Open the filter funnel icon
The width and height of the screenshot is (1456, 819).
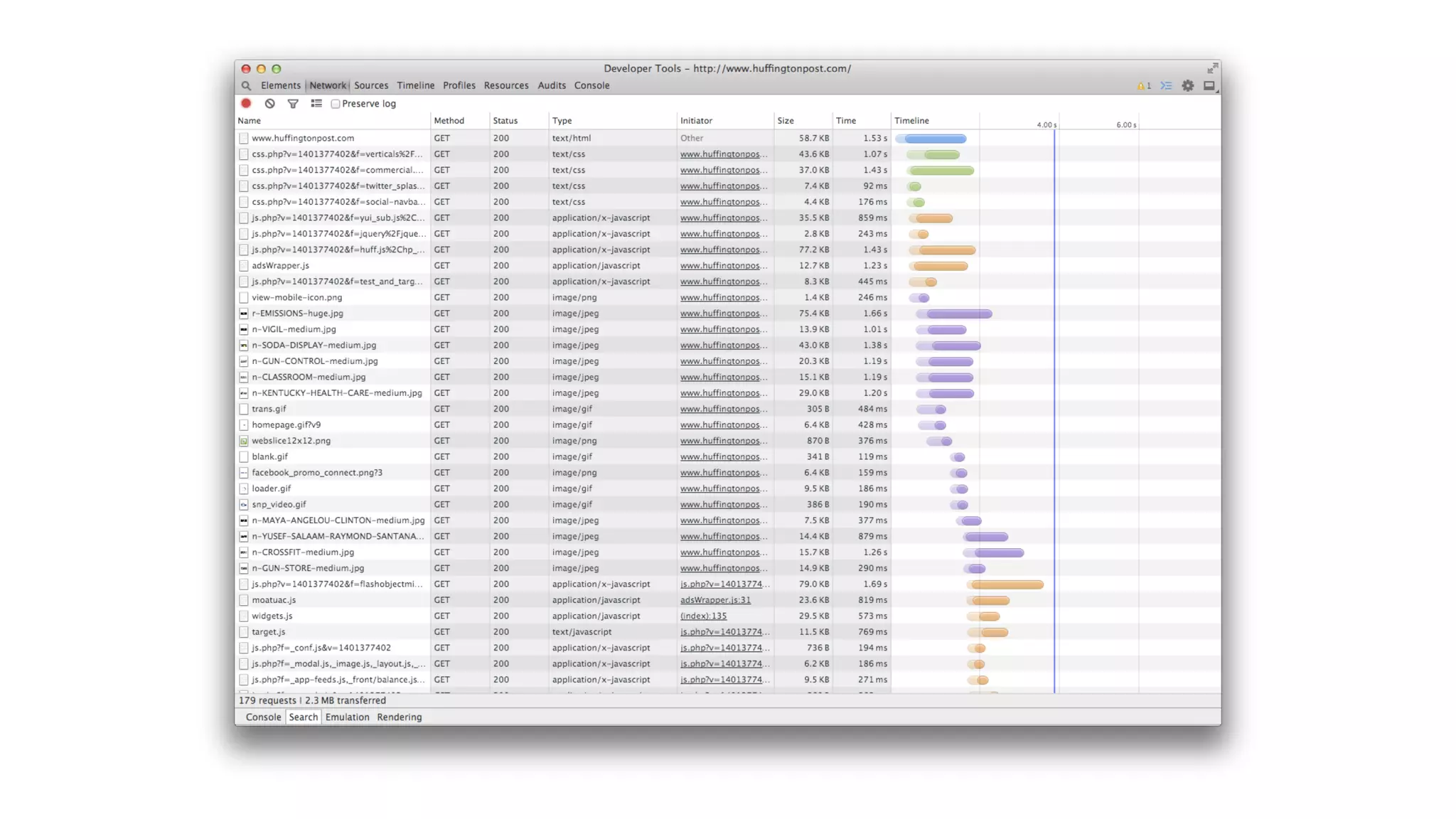click(x=292, y=104)
